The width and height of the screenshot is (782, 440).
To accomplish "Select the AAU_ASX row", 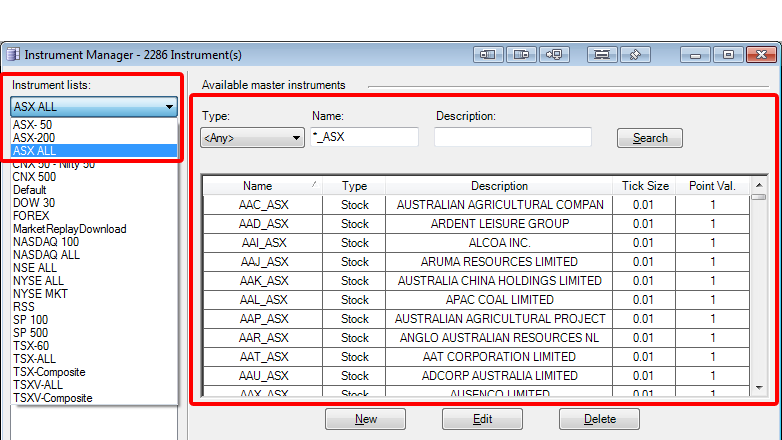I will 476,376.
